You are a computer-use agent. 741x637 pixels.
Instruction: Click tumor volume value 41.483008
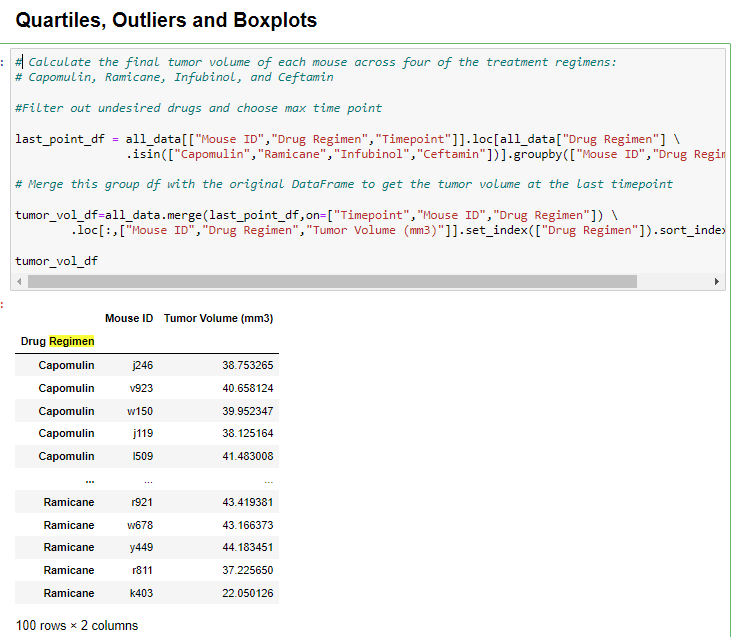coord(248,456)
